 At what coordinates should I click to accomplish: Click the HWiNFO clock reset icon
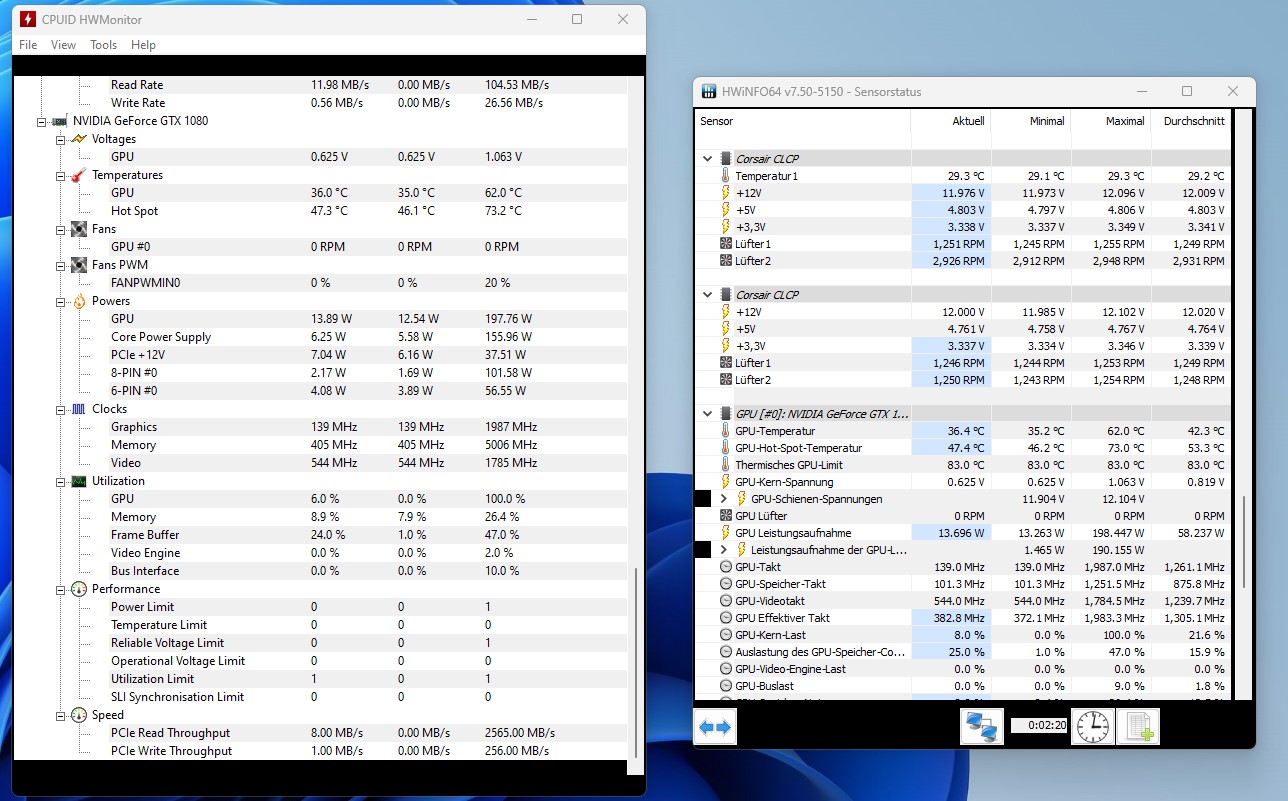(1091, 727)
